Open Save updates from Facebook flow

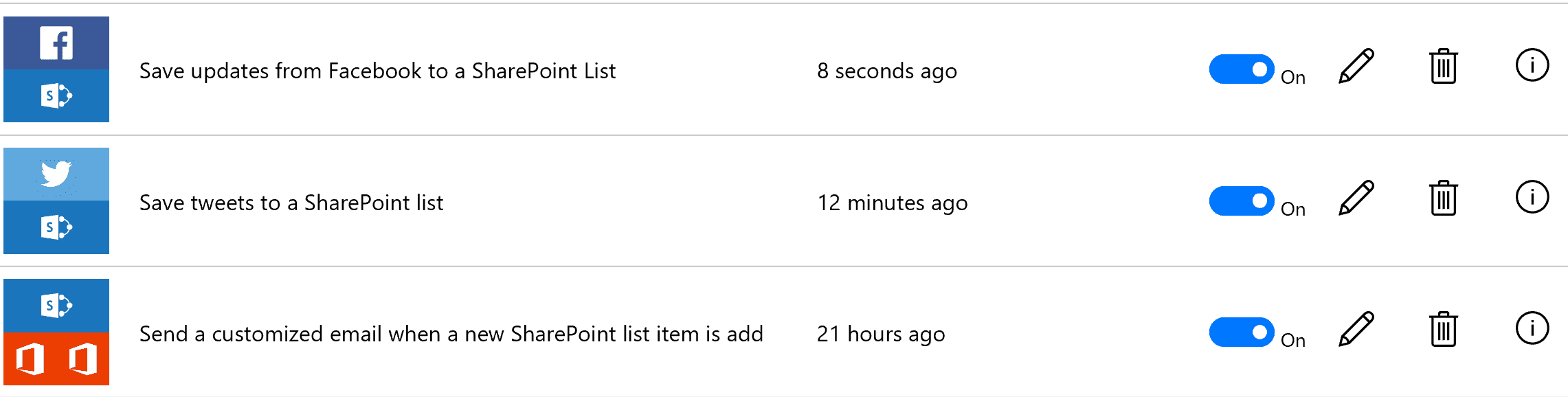(x=377, y=71)
